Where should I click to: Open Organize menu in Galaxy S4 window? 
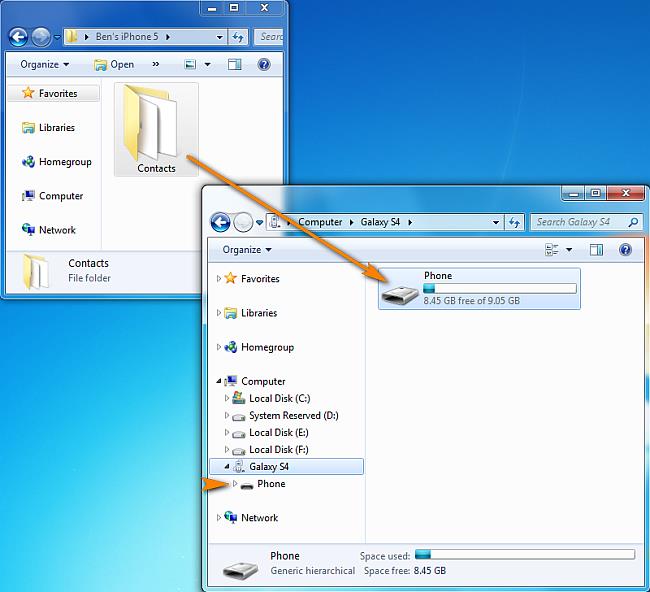pyautogui.click(x=247, y=250)
